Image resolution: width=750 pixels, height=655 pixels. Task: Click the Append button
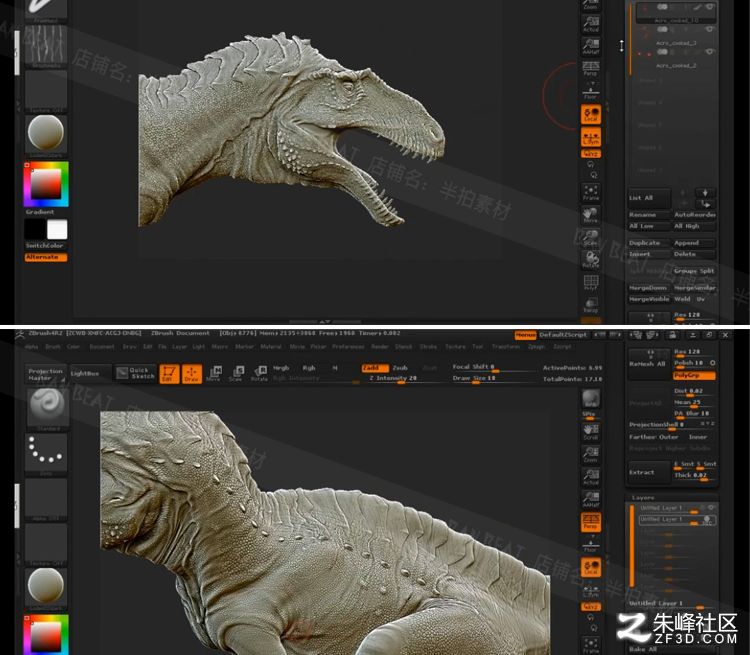[694, 243]
